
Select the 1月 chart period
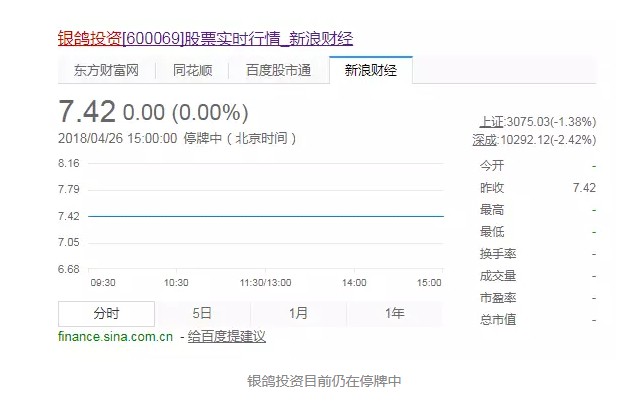tap(298, 314)
